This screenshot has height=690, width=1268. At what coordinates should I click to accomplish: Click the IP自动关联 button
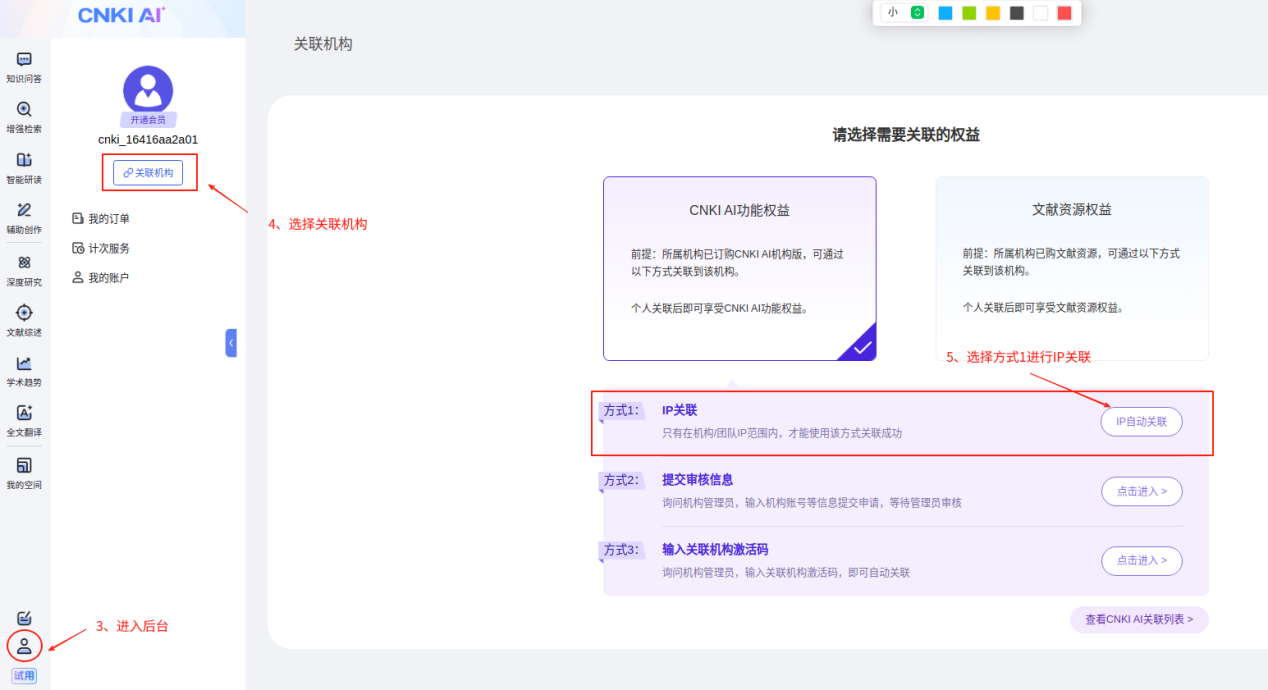(1141, 422)
